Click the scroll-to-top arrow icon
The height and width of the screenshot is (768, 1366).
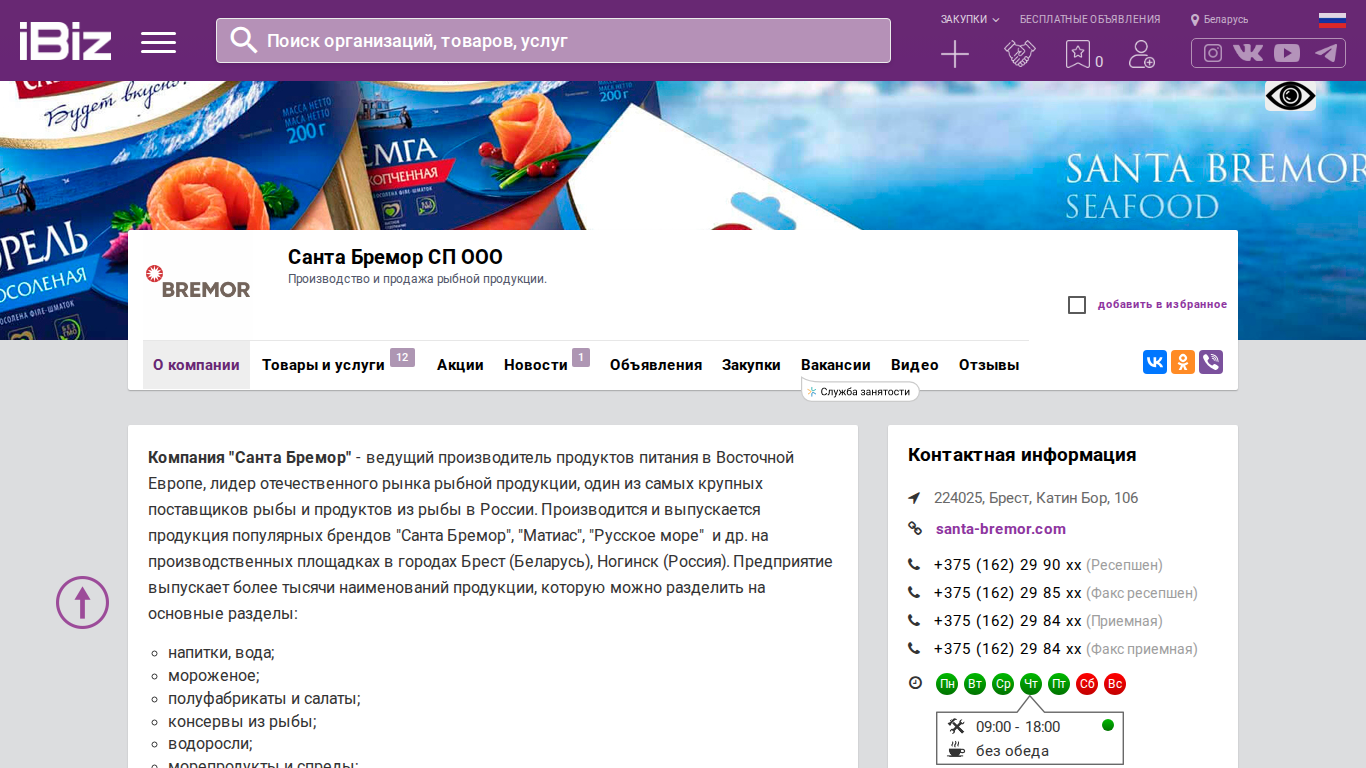coord(82,602)
